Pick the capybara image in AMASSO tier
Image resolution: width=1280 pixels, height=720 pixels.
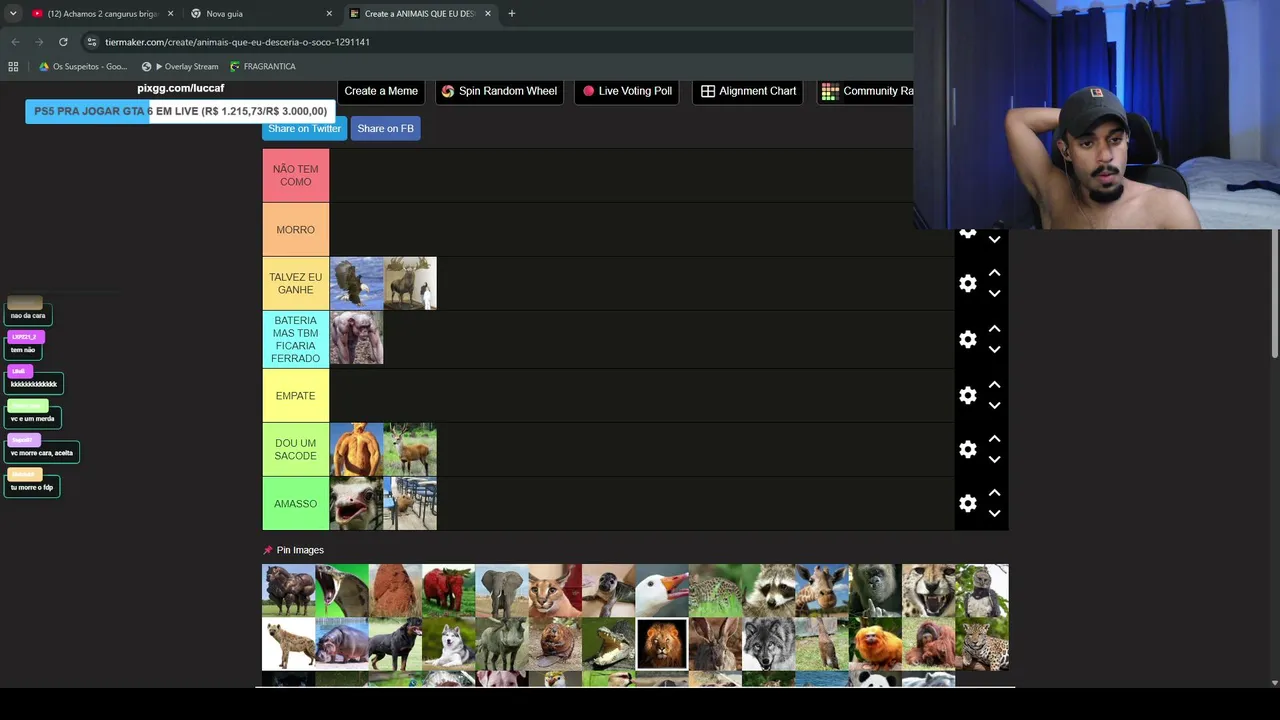point(410,503)
